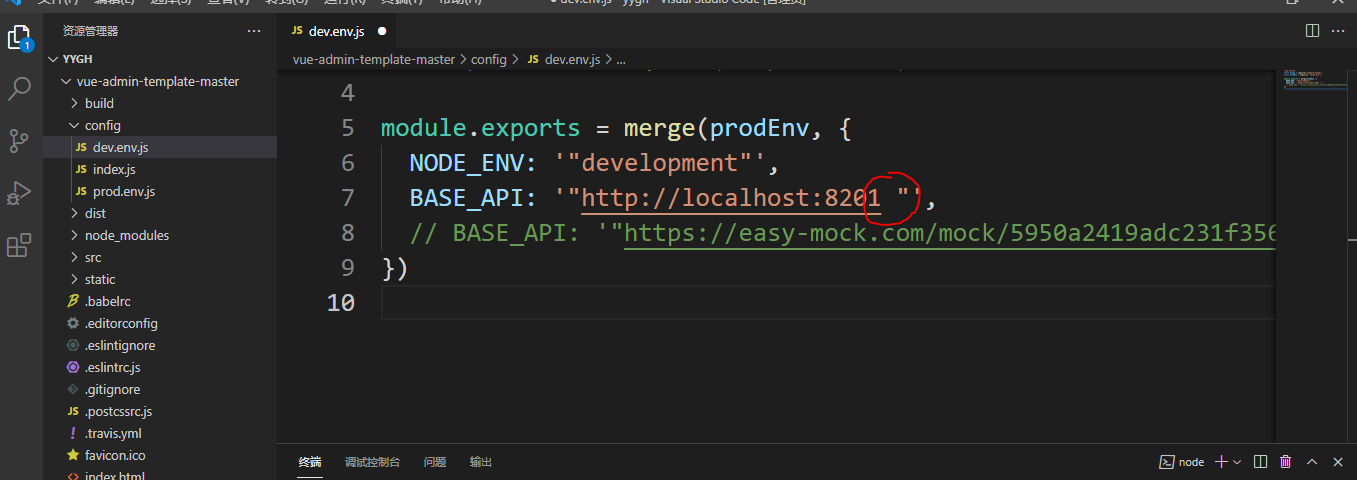The image size is (1357, 480).
Task: Open the Extensions view
Action: 19,245
